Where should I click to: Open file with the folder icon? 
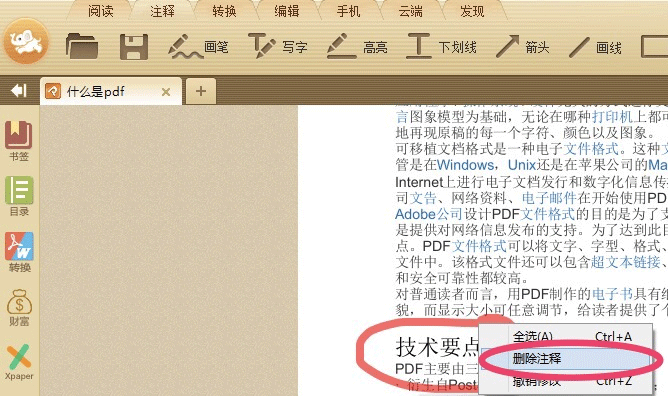pyautogui.click(x=82, y=46)
